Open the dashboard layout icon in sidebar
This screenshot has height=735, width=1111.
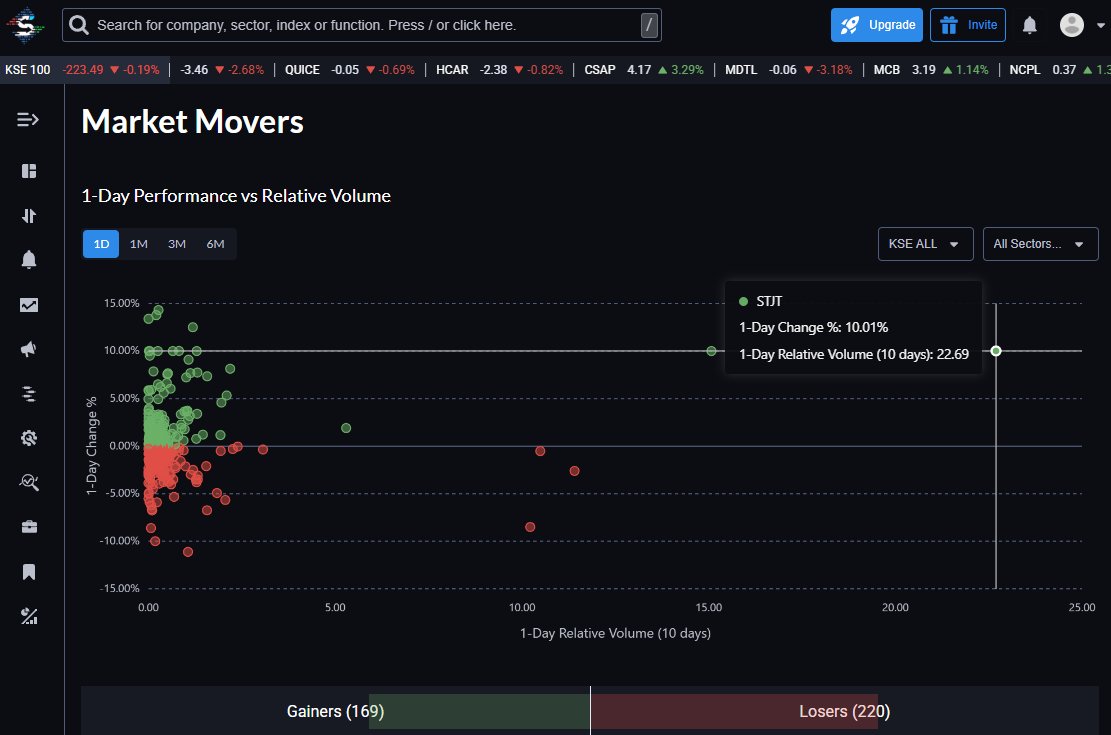click(29, 171)
